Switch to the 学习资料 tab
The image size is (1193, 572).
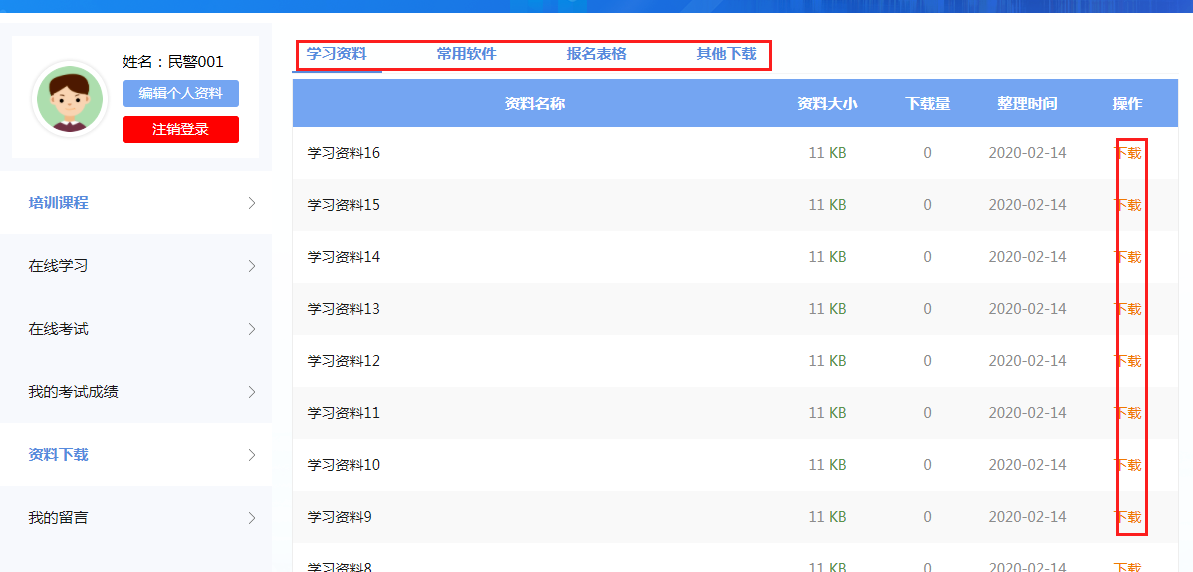(x=337, y=54)
